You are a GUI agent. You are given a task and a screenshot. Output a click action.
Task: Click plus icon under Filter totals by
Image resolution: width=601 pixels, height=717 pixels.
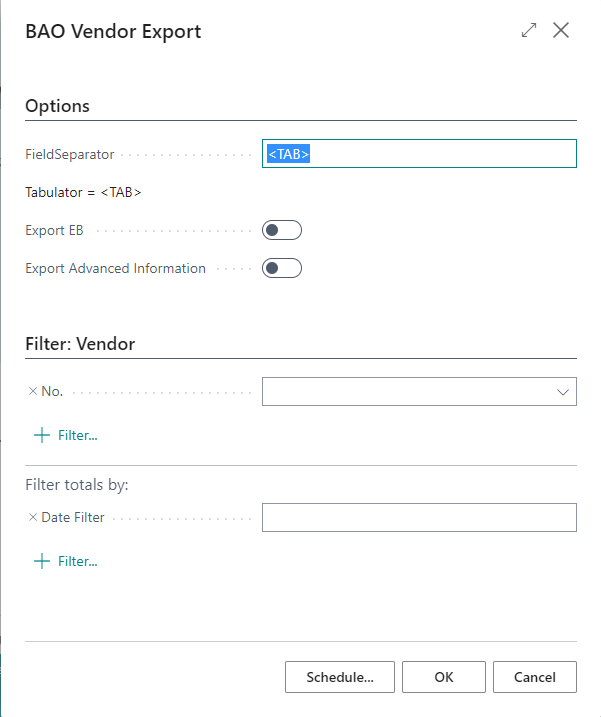click(42, 562)
